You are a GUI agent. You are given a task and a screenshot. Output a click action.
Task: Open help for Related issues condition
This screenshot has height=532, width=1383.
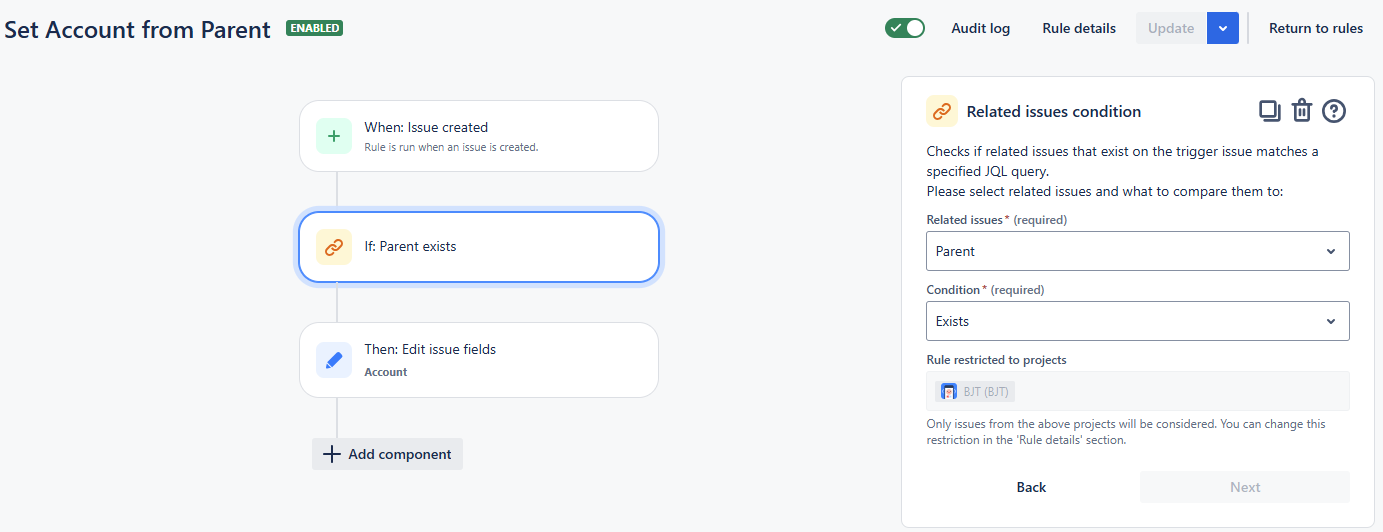pos(1334,111)
